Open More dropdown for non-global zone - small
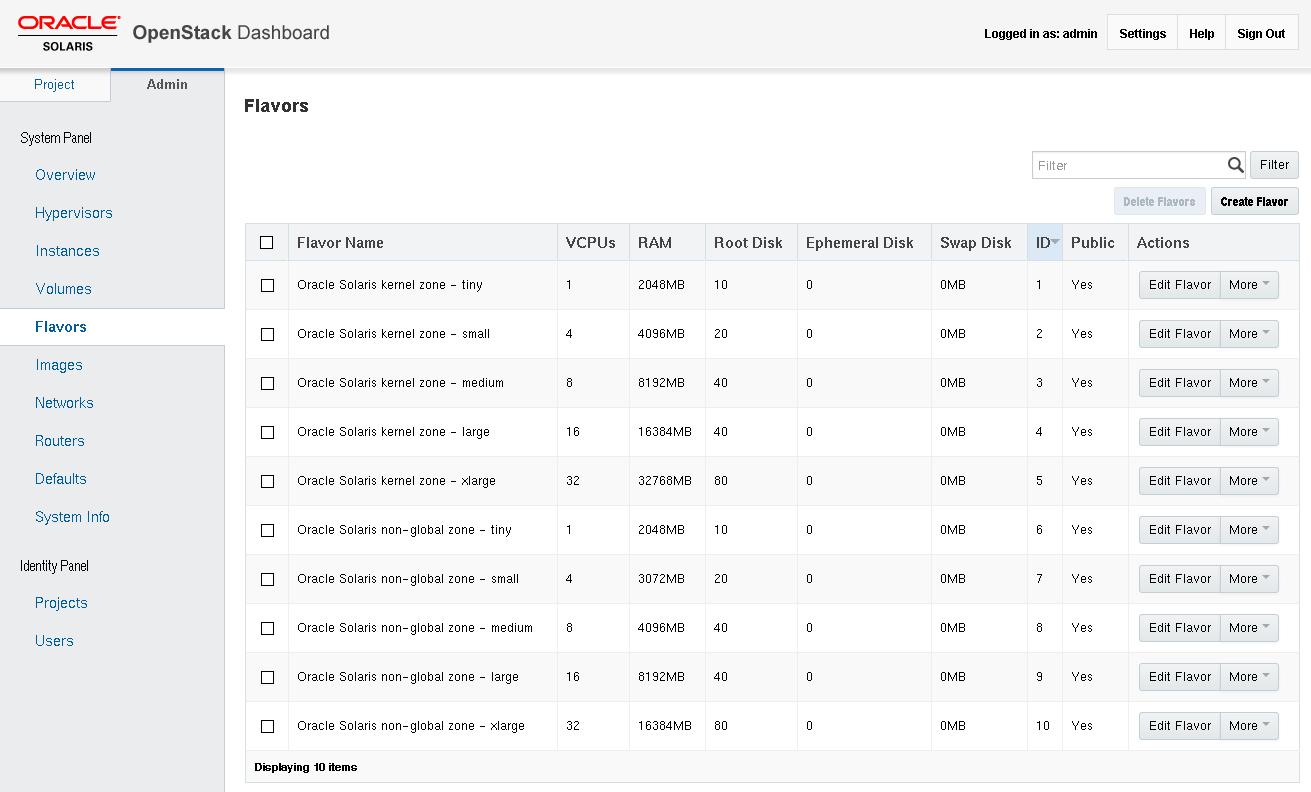The height and width of the screenshot is (792, 1311). click(1250, 579)
